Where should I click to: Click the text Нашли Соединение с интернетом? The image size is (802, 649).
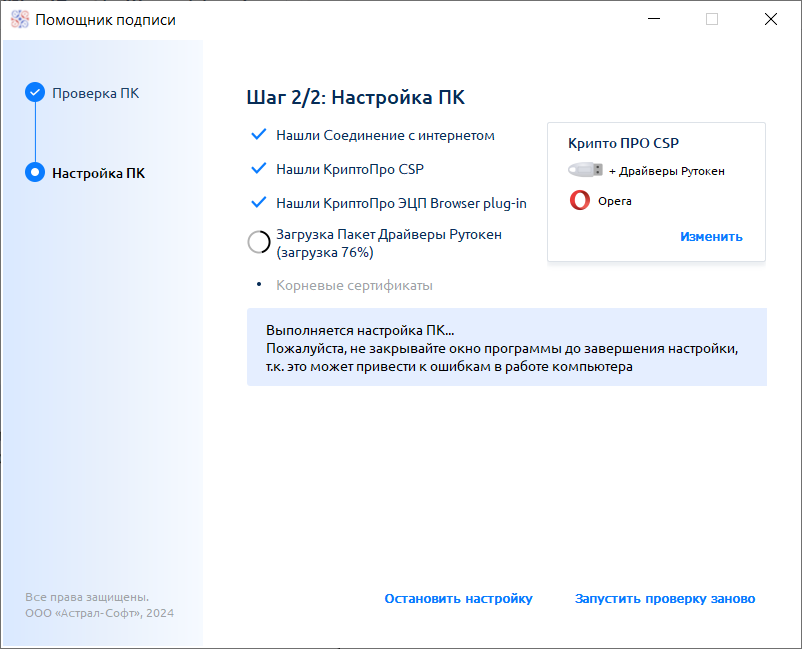point(385,136)
